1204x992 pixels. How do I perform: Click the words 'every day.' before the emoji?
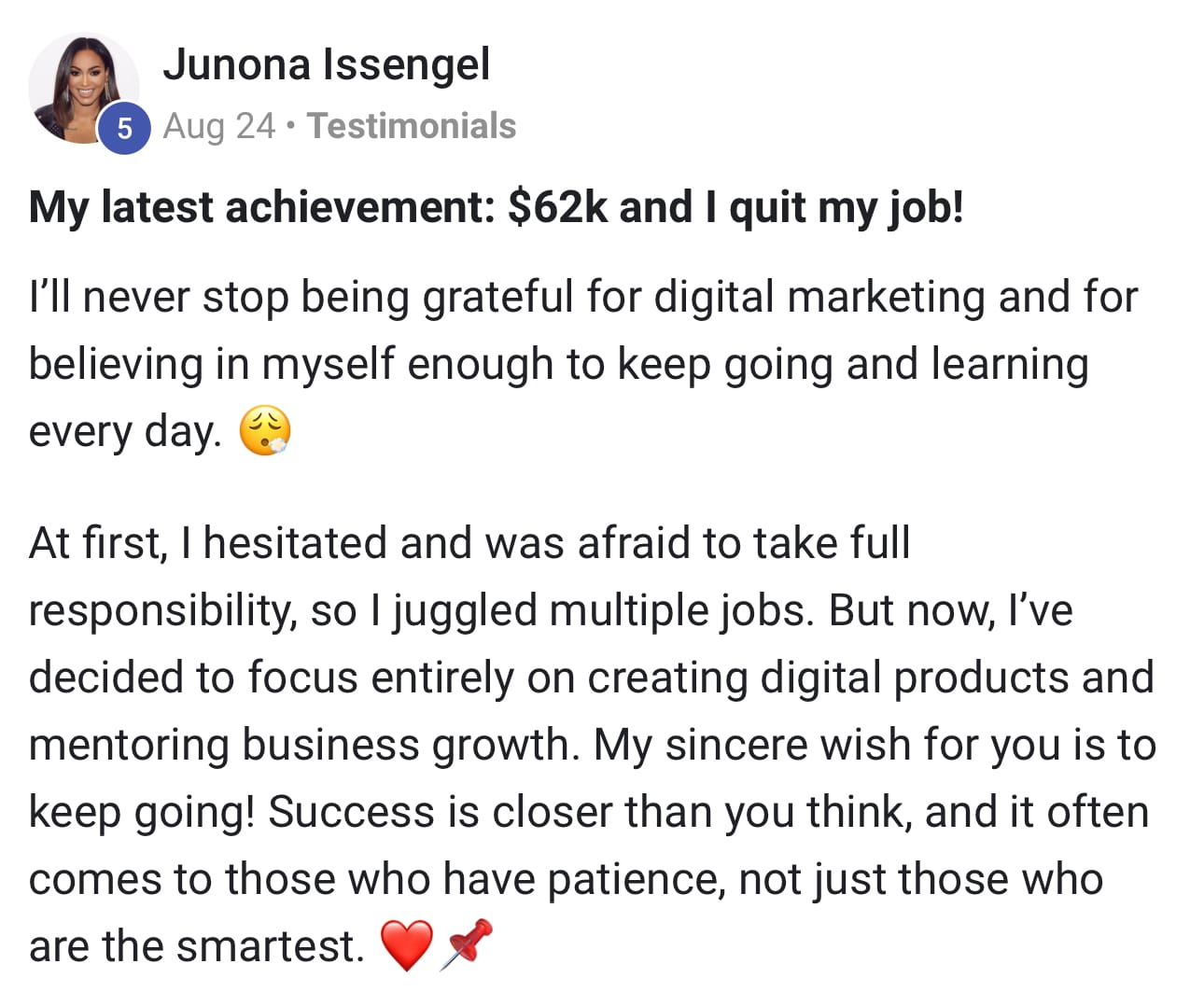(x=125, y=431)
